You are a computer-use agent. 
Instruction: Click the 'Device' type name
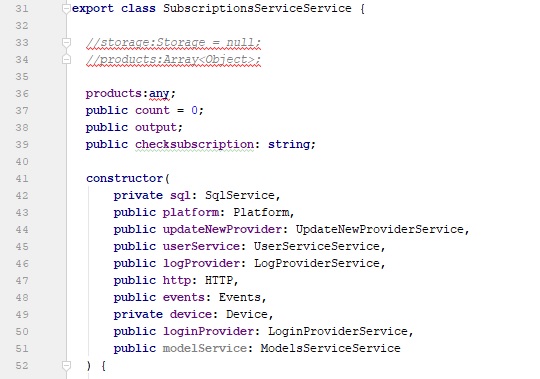[247, 315]
